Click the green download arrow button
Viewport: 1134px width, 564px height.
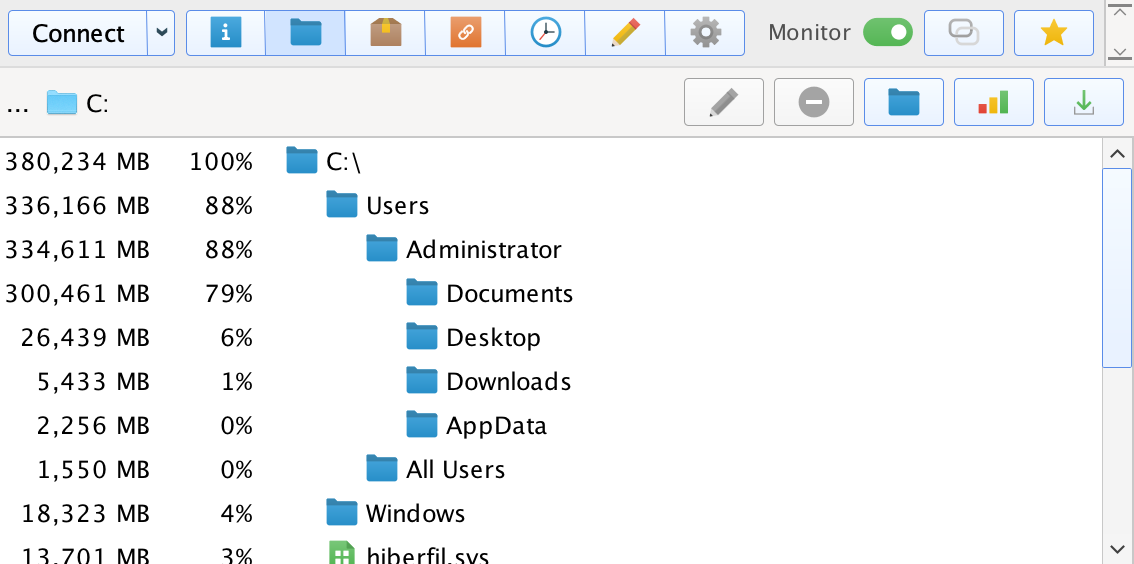pyautogui.click(x=1083, y=102)
